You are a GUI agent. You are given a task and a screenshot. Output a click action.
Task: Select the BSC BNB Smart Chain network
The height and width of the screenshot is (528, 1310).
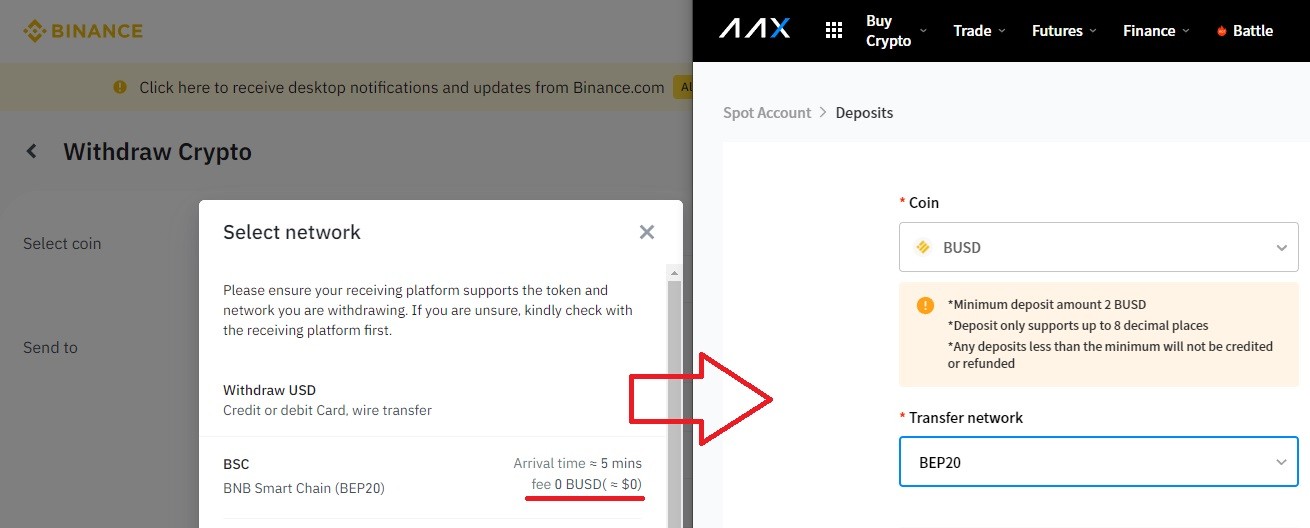(x=432, y=476)
